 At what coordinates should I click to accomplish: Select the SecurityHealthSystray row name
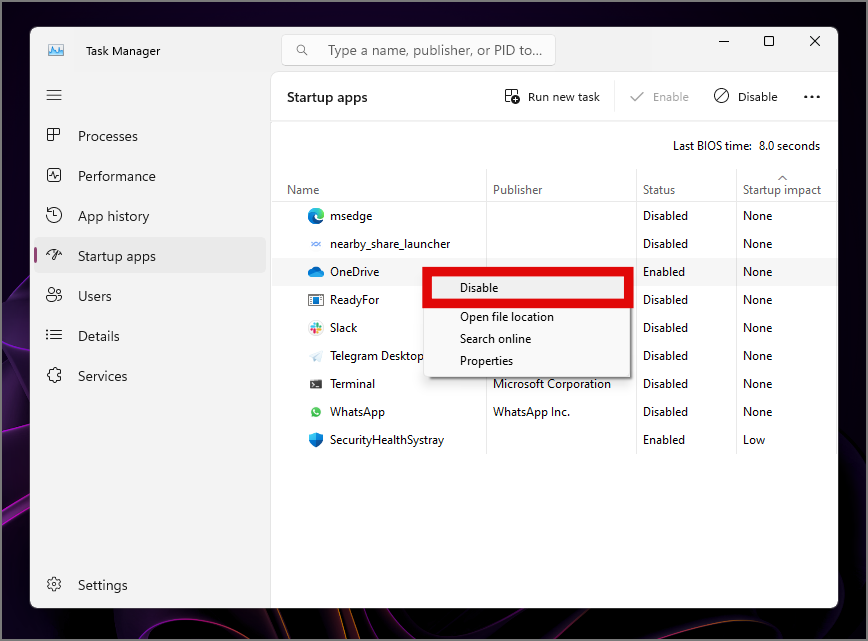387,440
